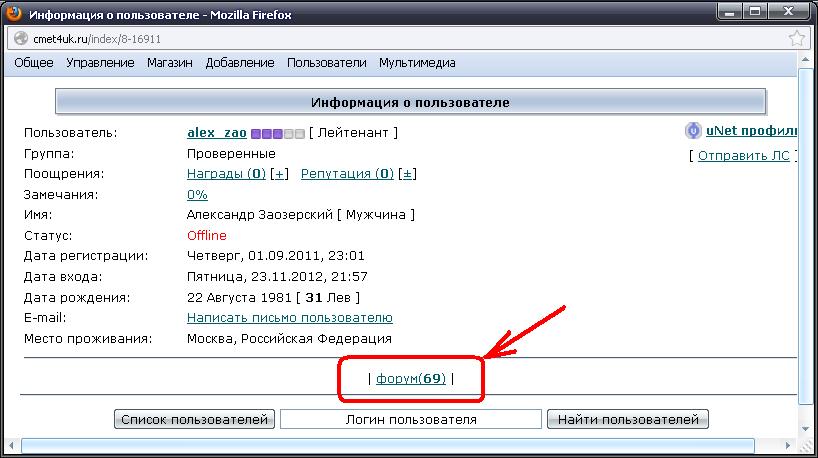Image resolution: width=818 pixels, height=458 pixels.
Task: Maximize the Firefox window
Action: click(754, 11)
